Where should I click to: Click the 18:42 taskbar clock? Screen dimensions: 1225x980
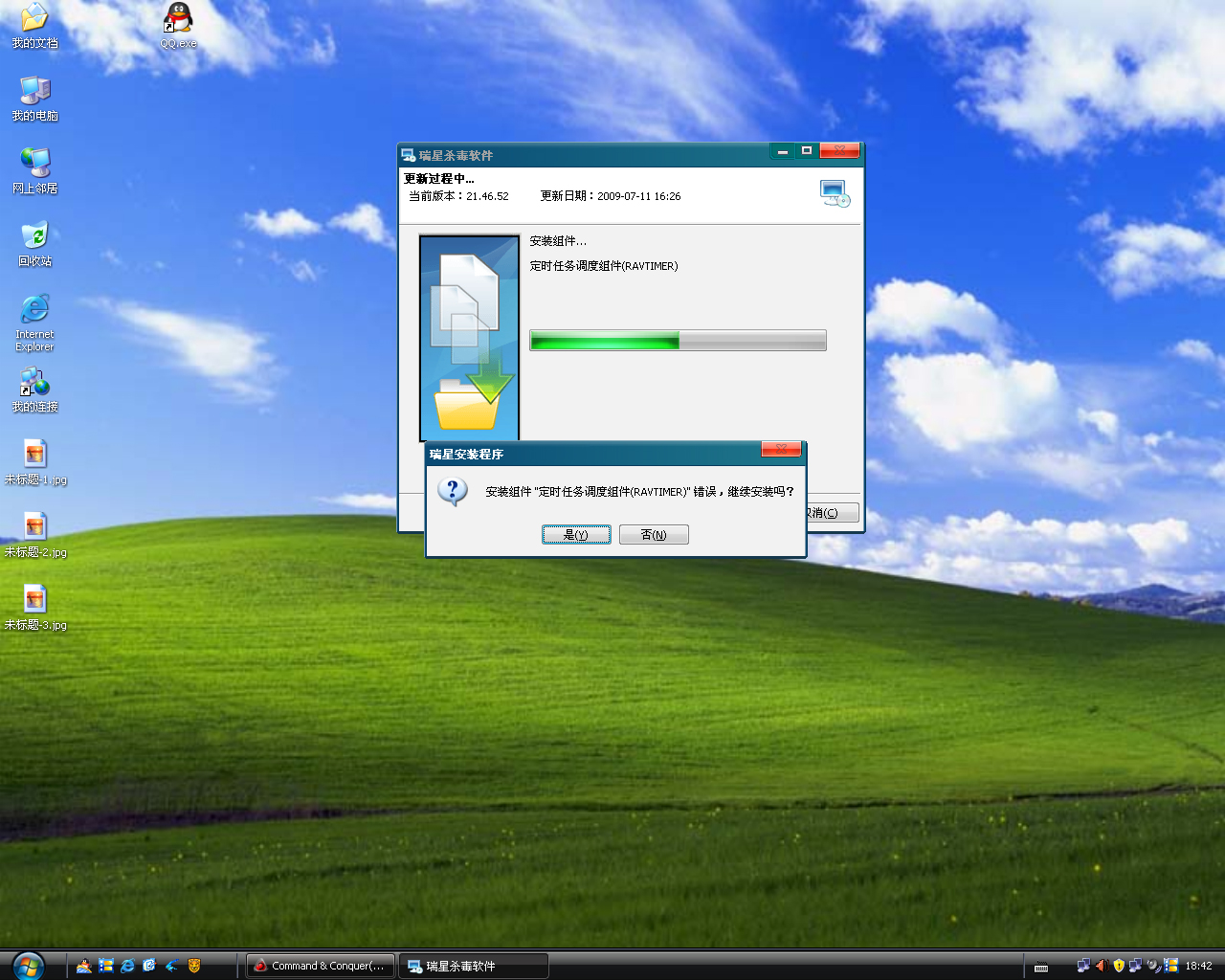click(x=1198, y=966)
